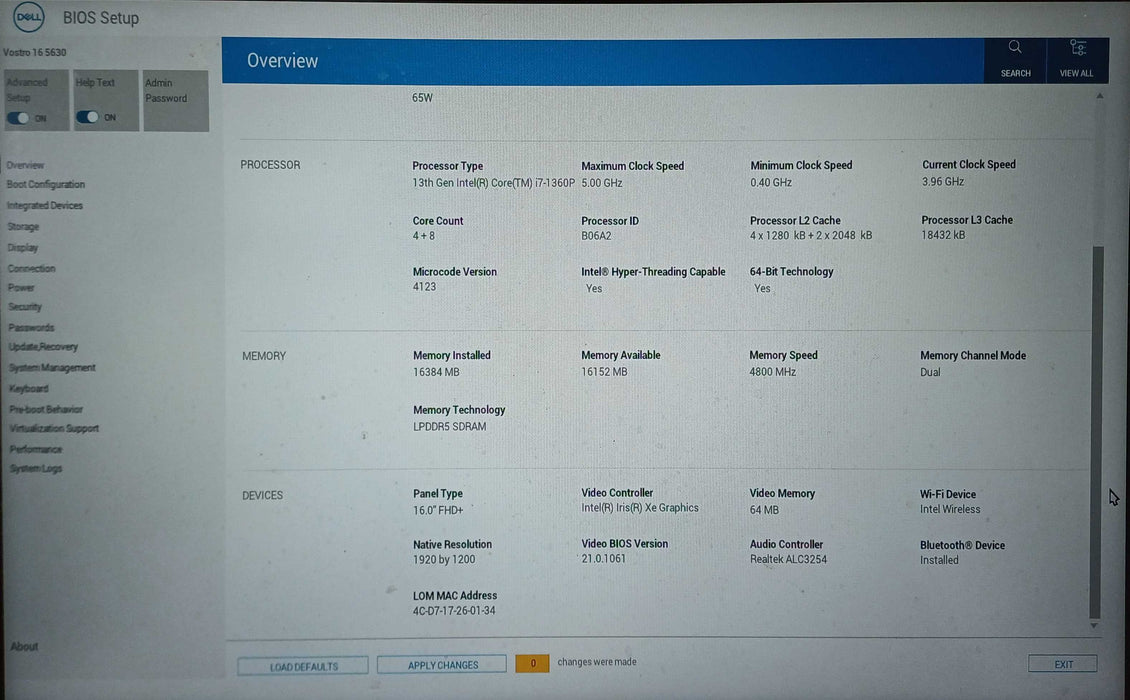The image size is (1130, 700).
Task: Open the Admin Password tile
Action: tap(176, 101)
